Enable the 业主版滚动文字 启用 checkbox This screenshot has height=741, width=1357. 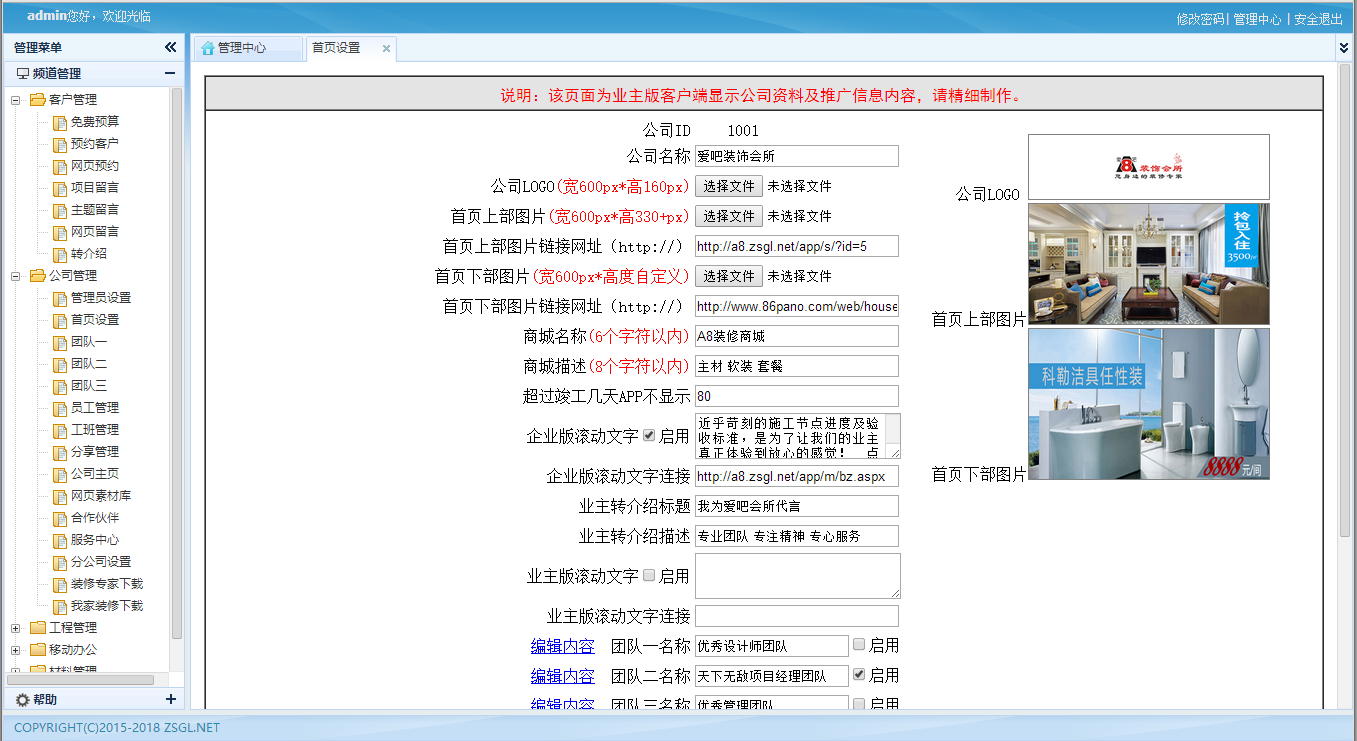pos(649,576)
